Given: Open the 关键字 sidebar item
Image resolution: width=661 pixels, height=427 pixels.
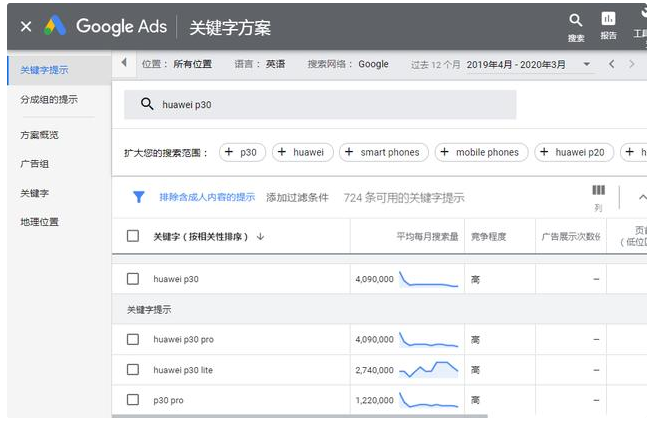Looking at the screenshot, I should tap(35, 193).
